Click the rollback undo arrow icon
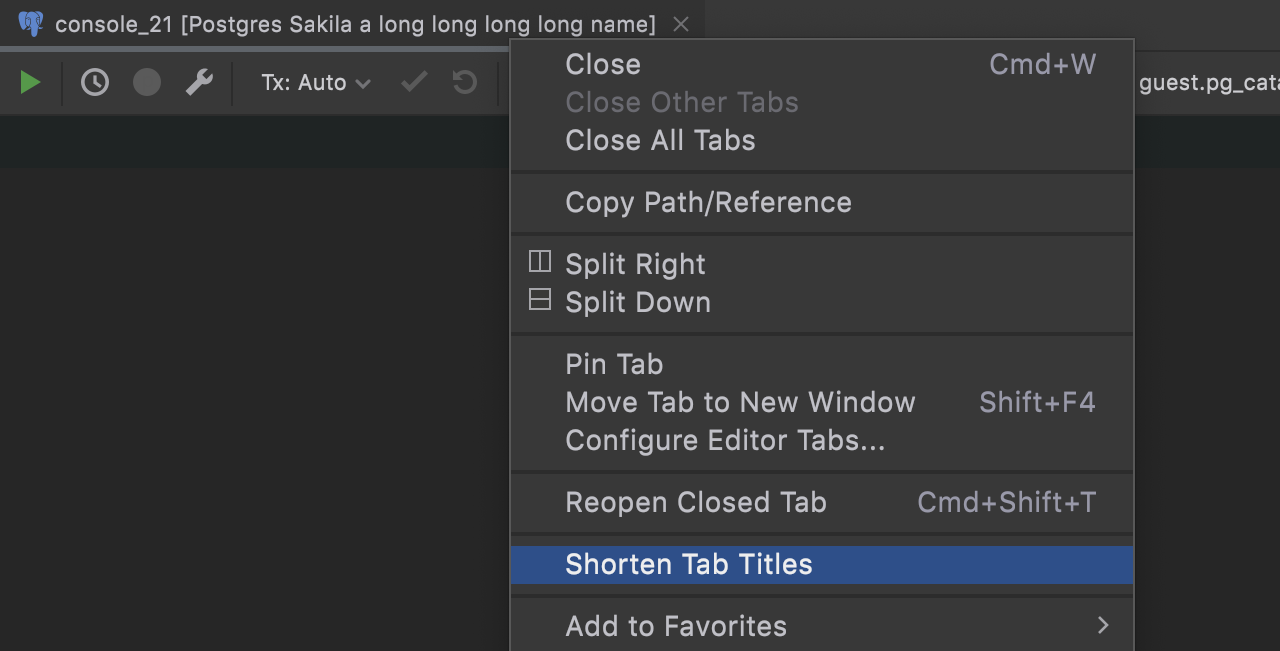Screen dimensions: 1280x651 click(x=465, y=82)
